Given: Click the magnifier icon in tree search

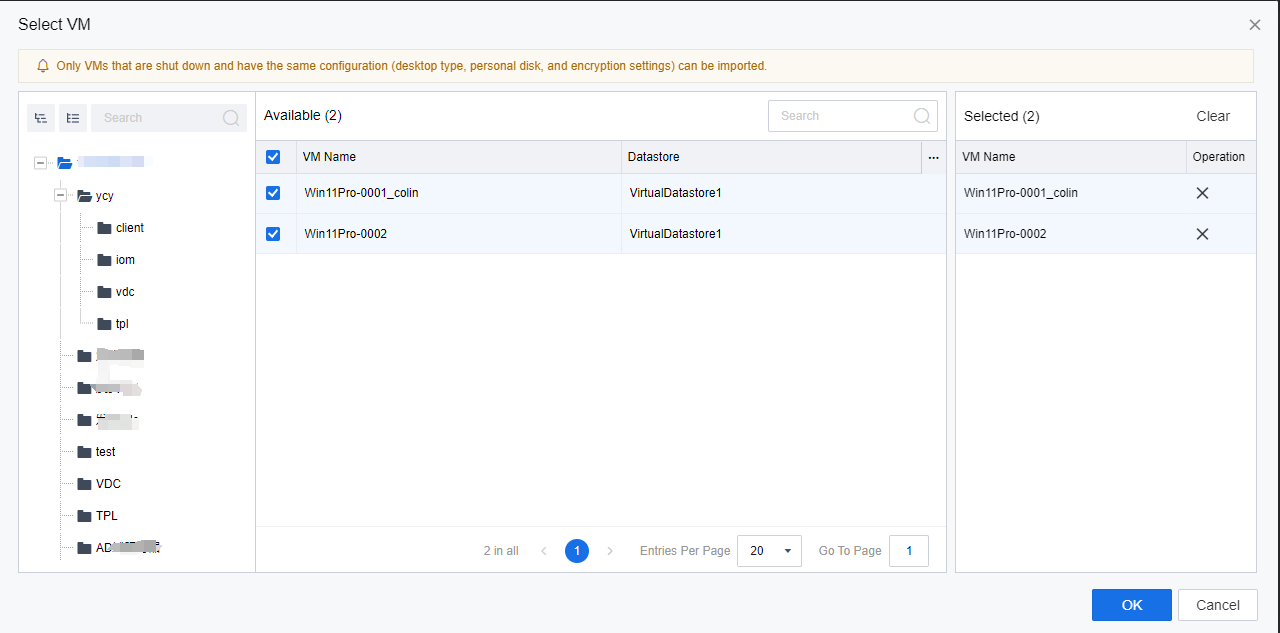Looking at the screenshot, I should coord(231,118).
